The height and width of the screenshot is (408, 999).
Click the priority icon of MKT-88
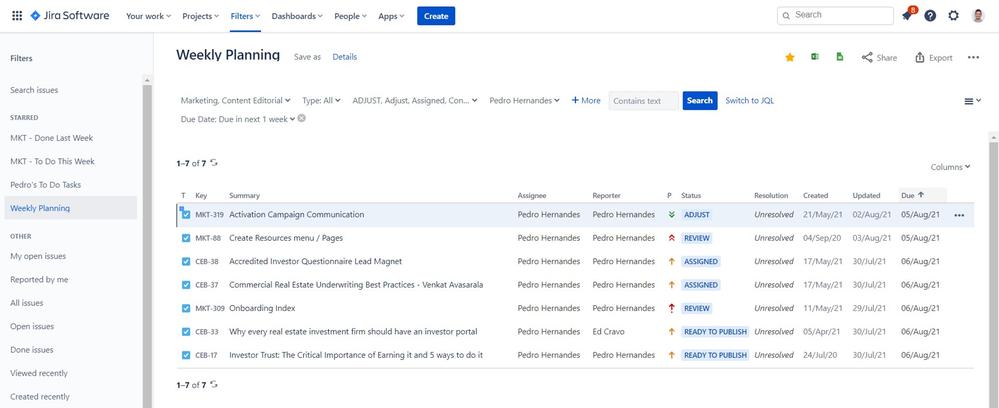671,238
